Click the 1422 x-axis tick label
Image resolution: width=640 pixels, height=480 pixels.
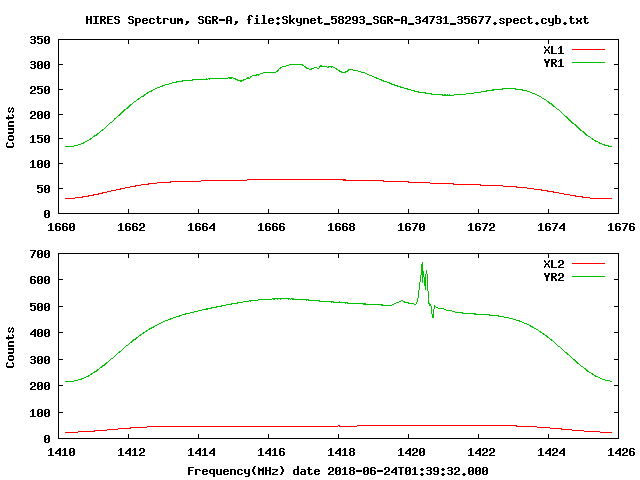point(481,452)
